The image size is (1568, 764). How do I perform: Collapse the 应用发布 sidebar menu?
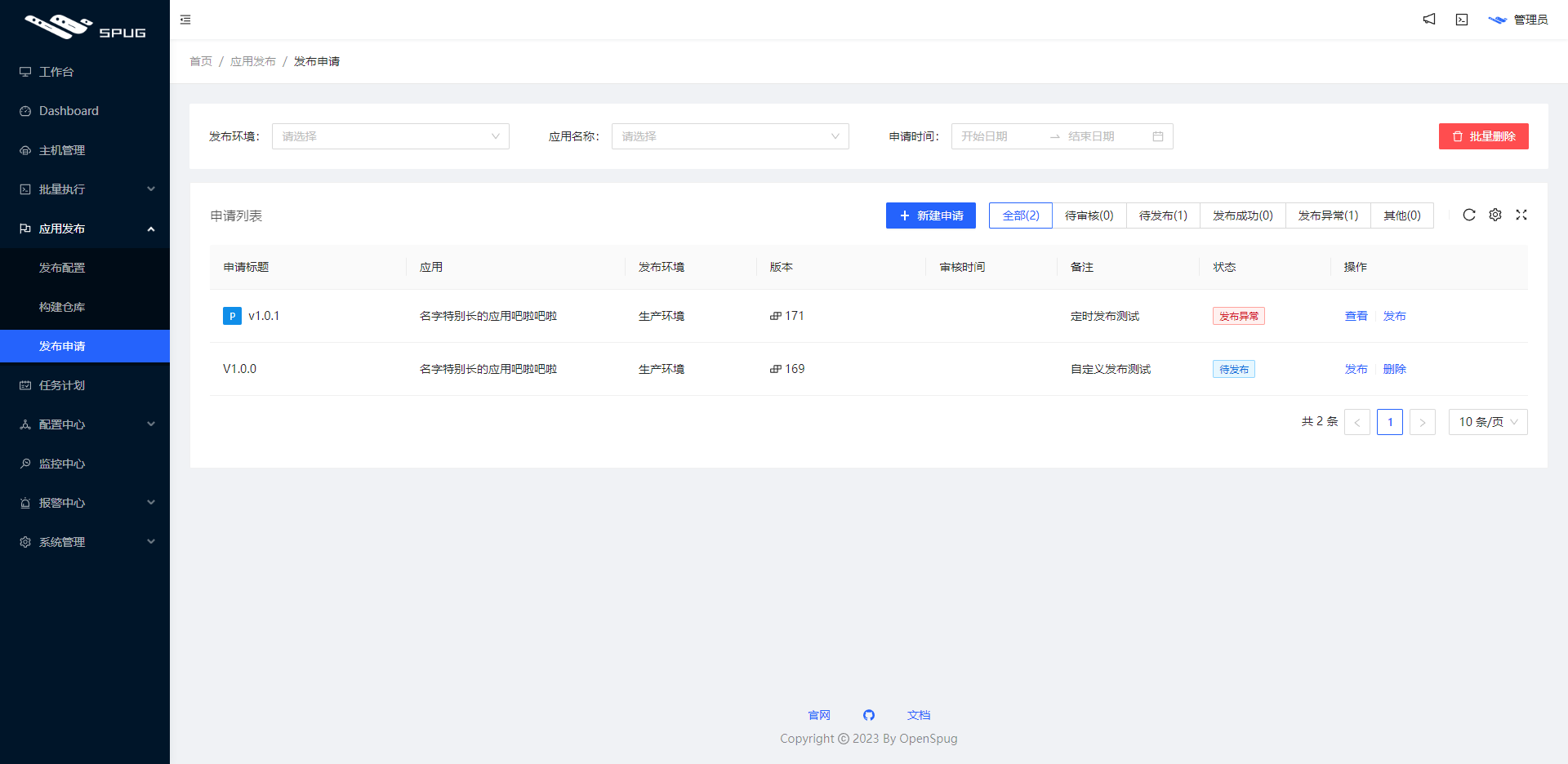click(85, 229)
